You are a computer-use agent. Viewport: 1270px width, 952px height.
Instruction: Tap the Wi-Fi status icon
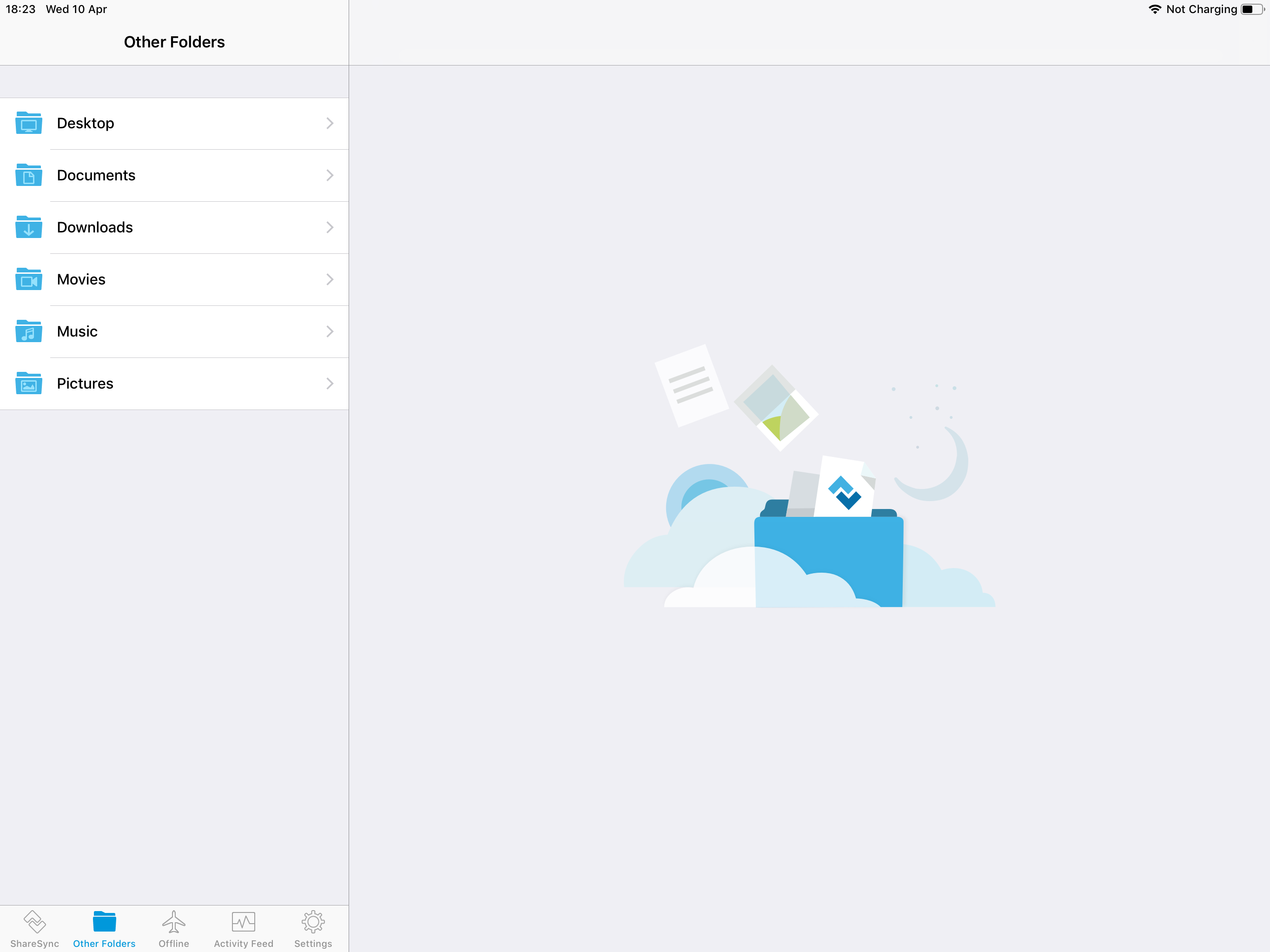click(x=1155, y=9)
